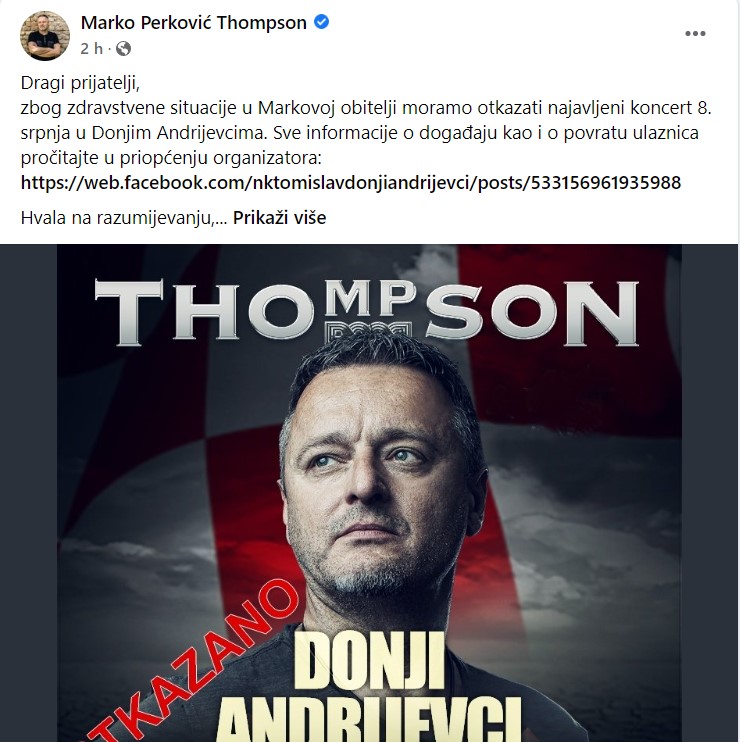740x742 pixels.
Task: Click the "Dragi prijatelji," greeting text
Action: (80, 83)
